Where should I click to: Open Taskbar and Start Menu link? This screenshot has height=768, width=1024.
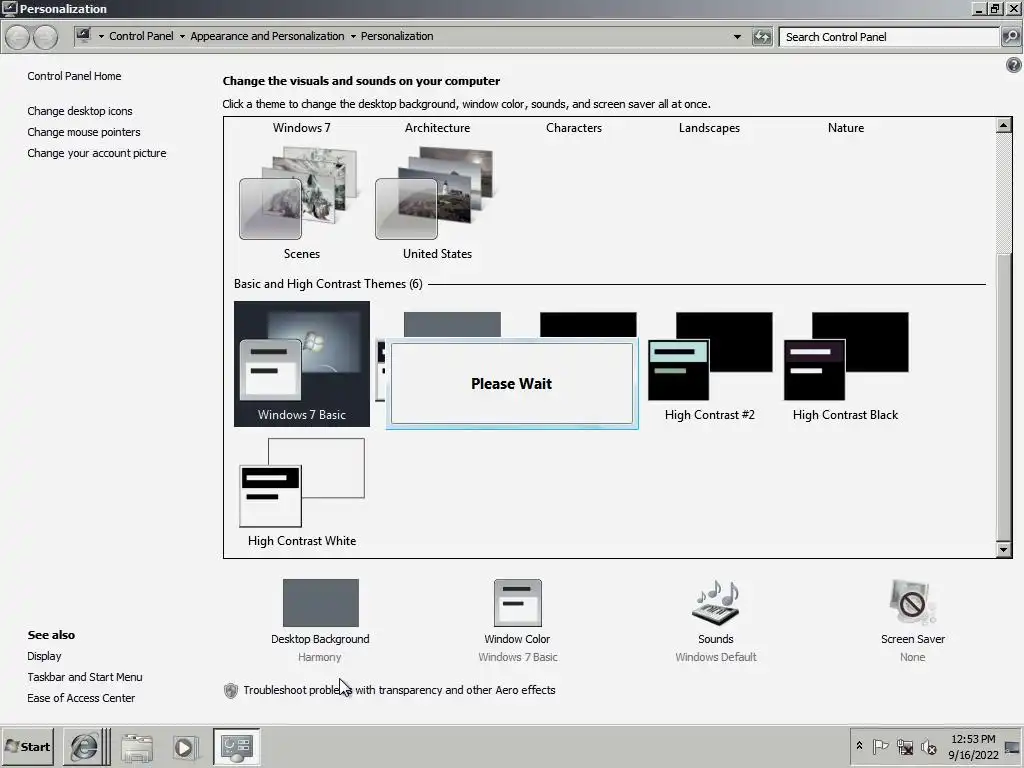point(85,677)
